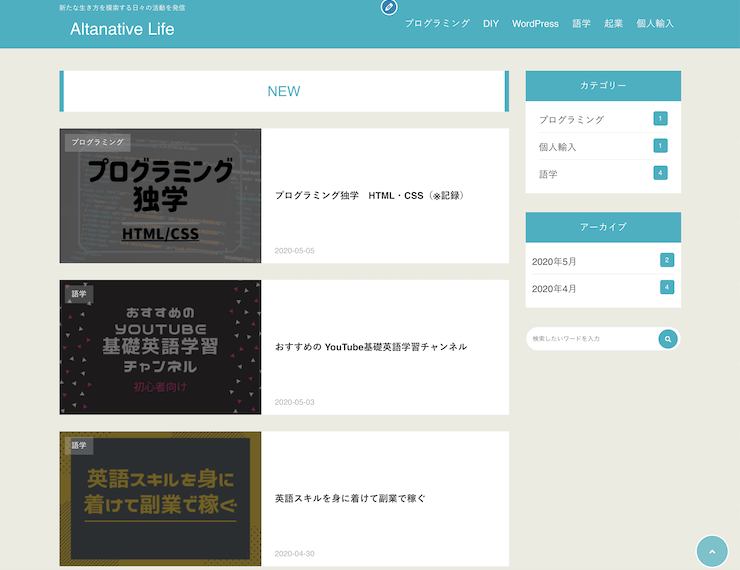Select プログラミング in the category sidebar
Image resolution: width=740 pixels, height=570 pixels.
pos(571,119)
